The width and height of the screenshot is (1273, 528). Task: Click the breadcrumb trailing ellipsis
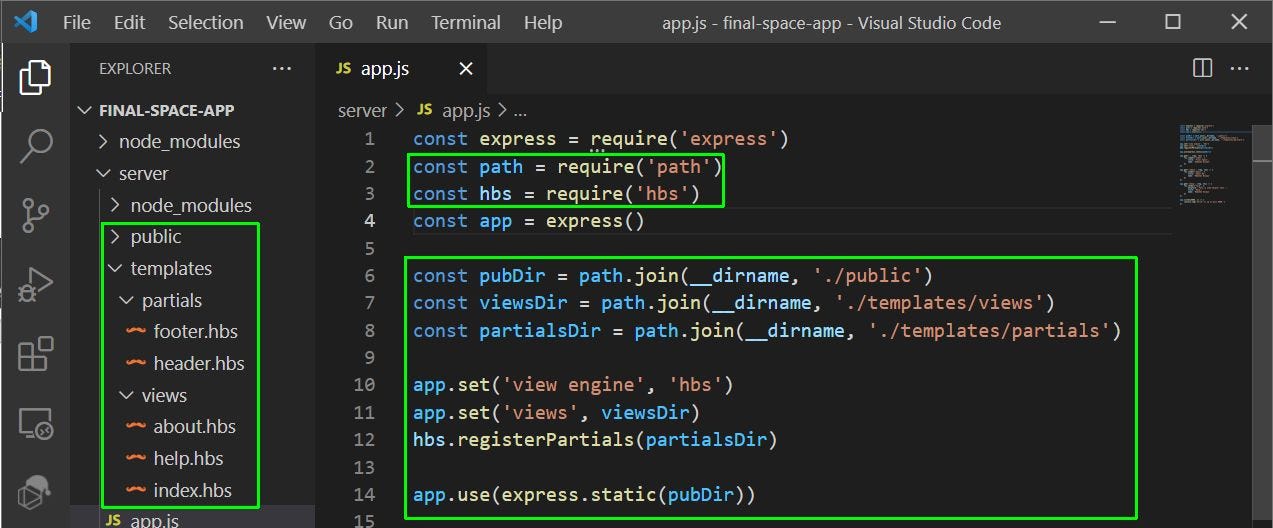pyautogui.click(x=518, y=112)
